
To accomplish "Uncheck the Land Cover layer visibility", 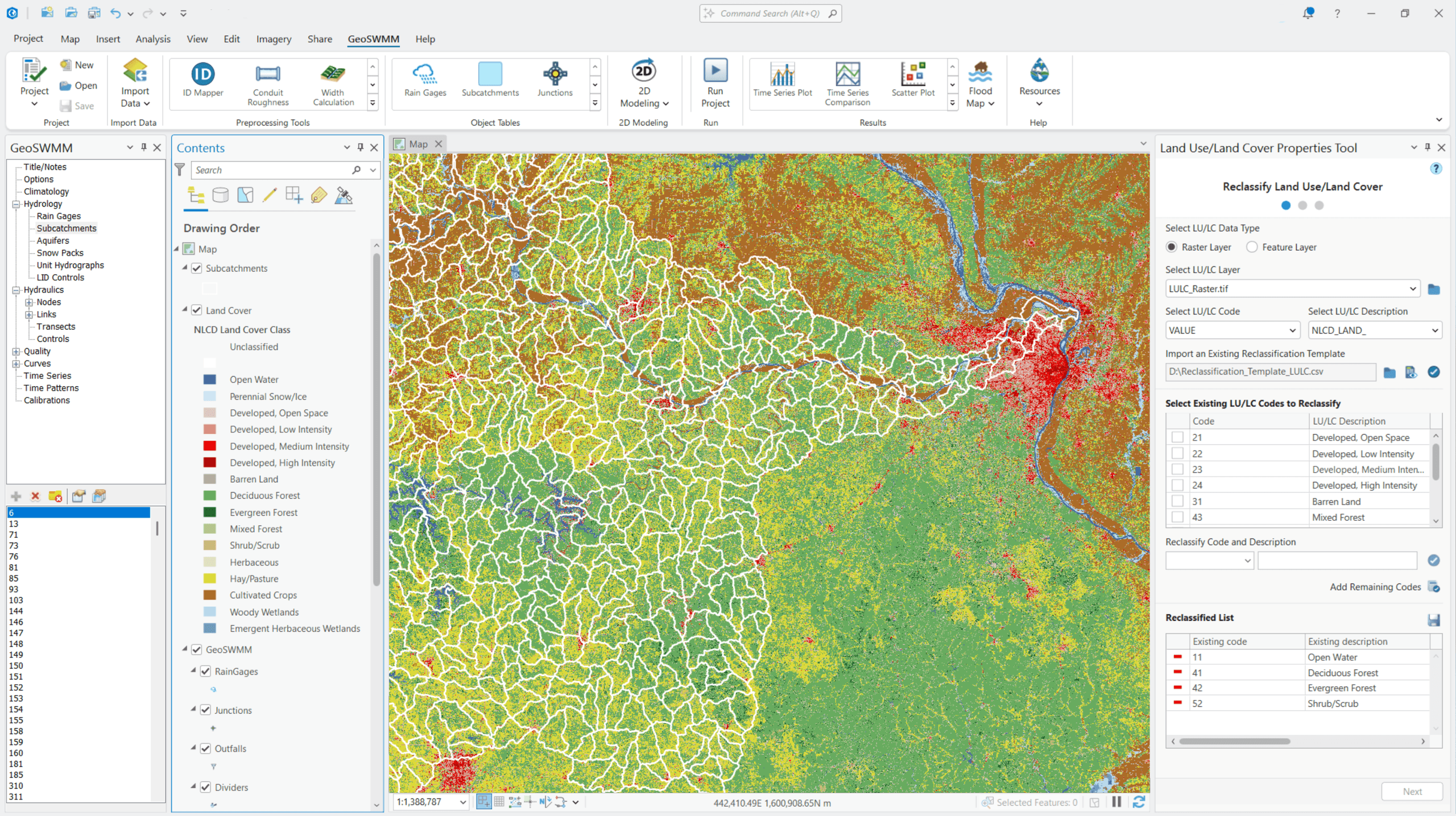I will tap(196, 310).
